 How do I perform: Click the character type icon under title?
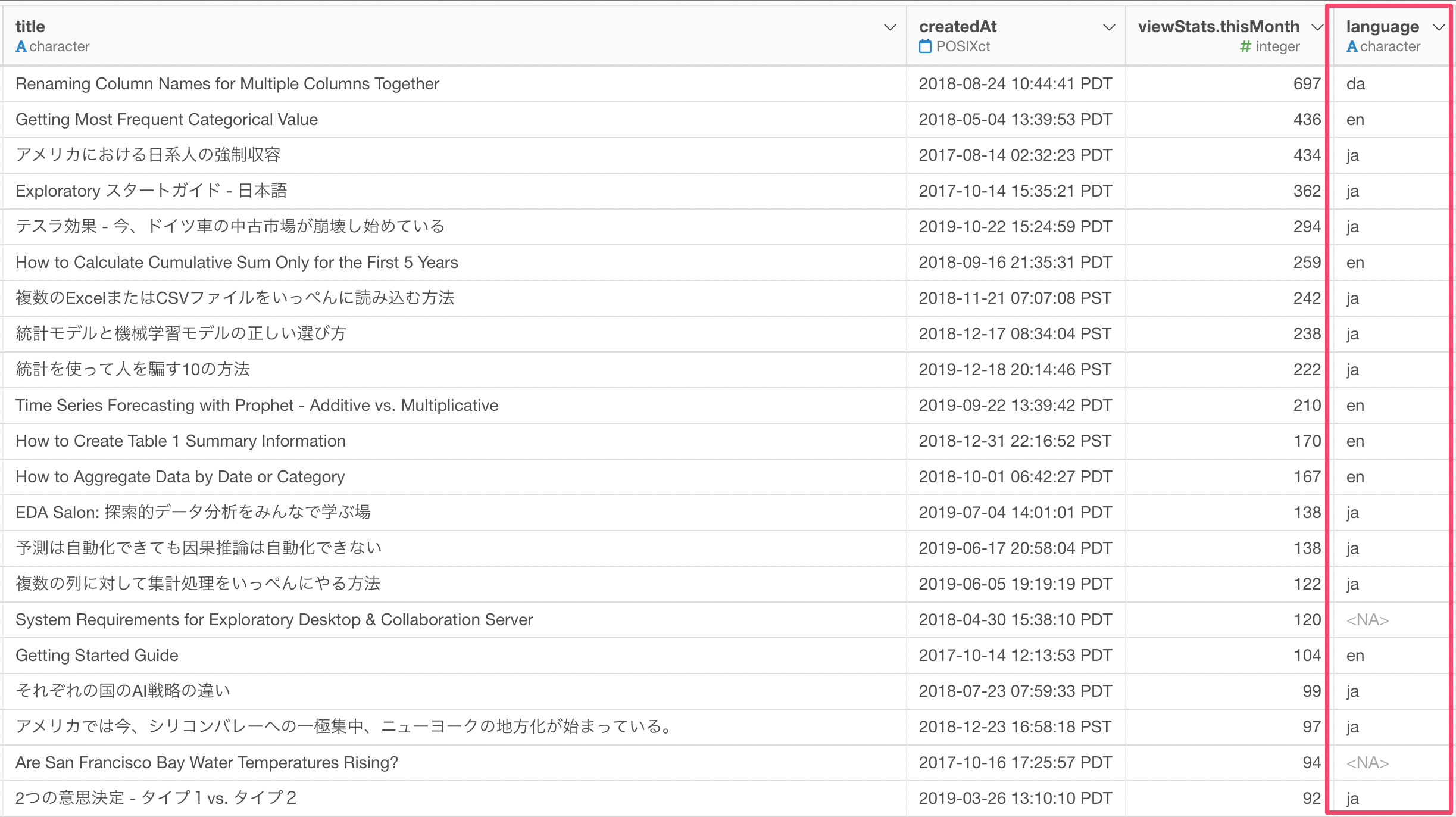(21, 46)
